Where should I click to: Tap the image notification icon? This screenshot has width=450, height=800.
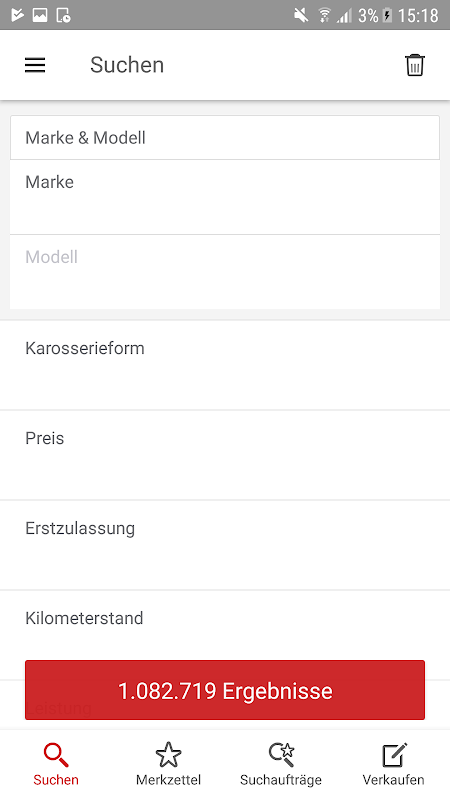[40, 15]
